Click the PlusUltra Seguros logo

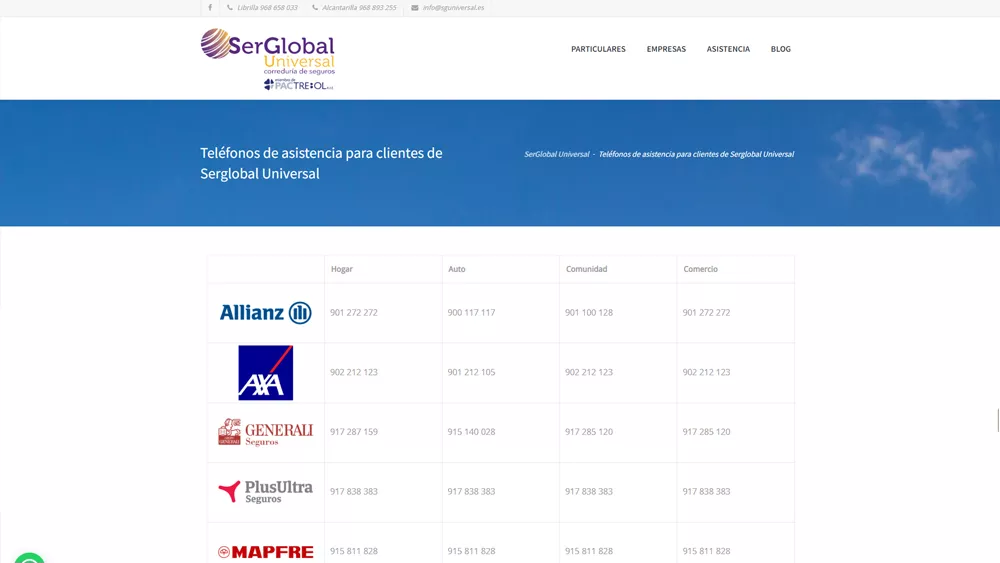[265, 492]
